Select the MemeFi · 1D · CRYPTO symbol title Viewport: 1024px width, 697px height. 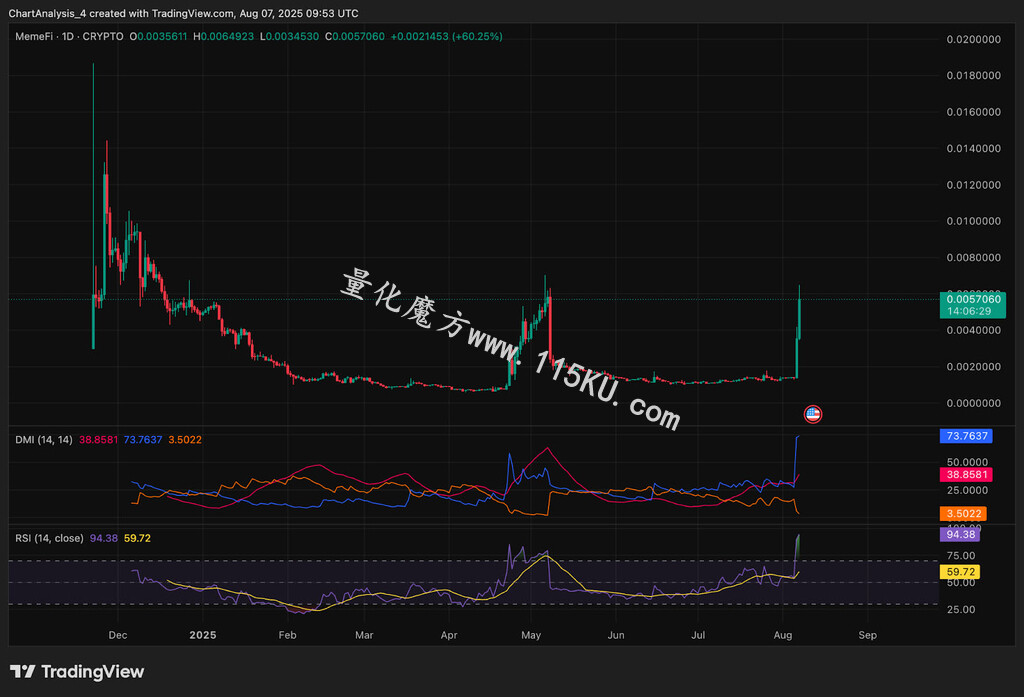69,37
